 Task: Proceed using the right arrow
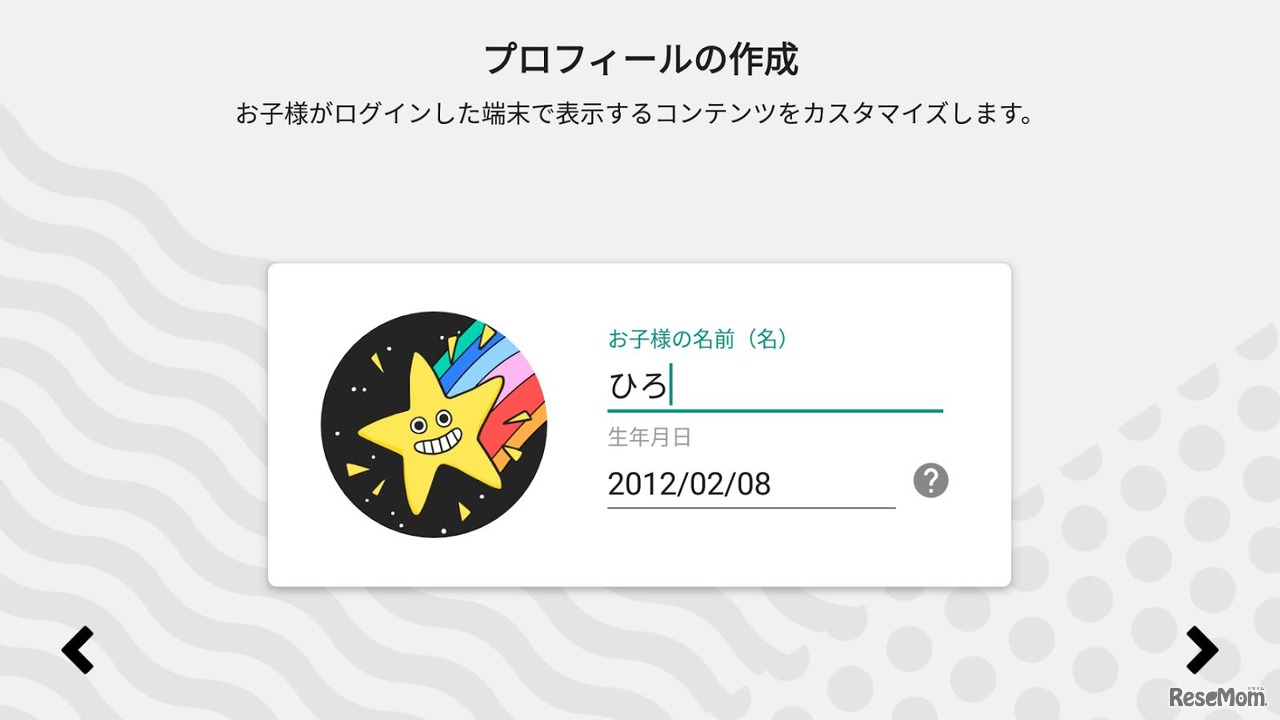click(x=1201, y=651)
